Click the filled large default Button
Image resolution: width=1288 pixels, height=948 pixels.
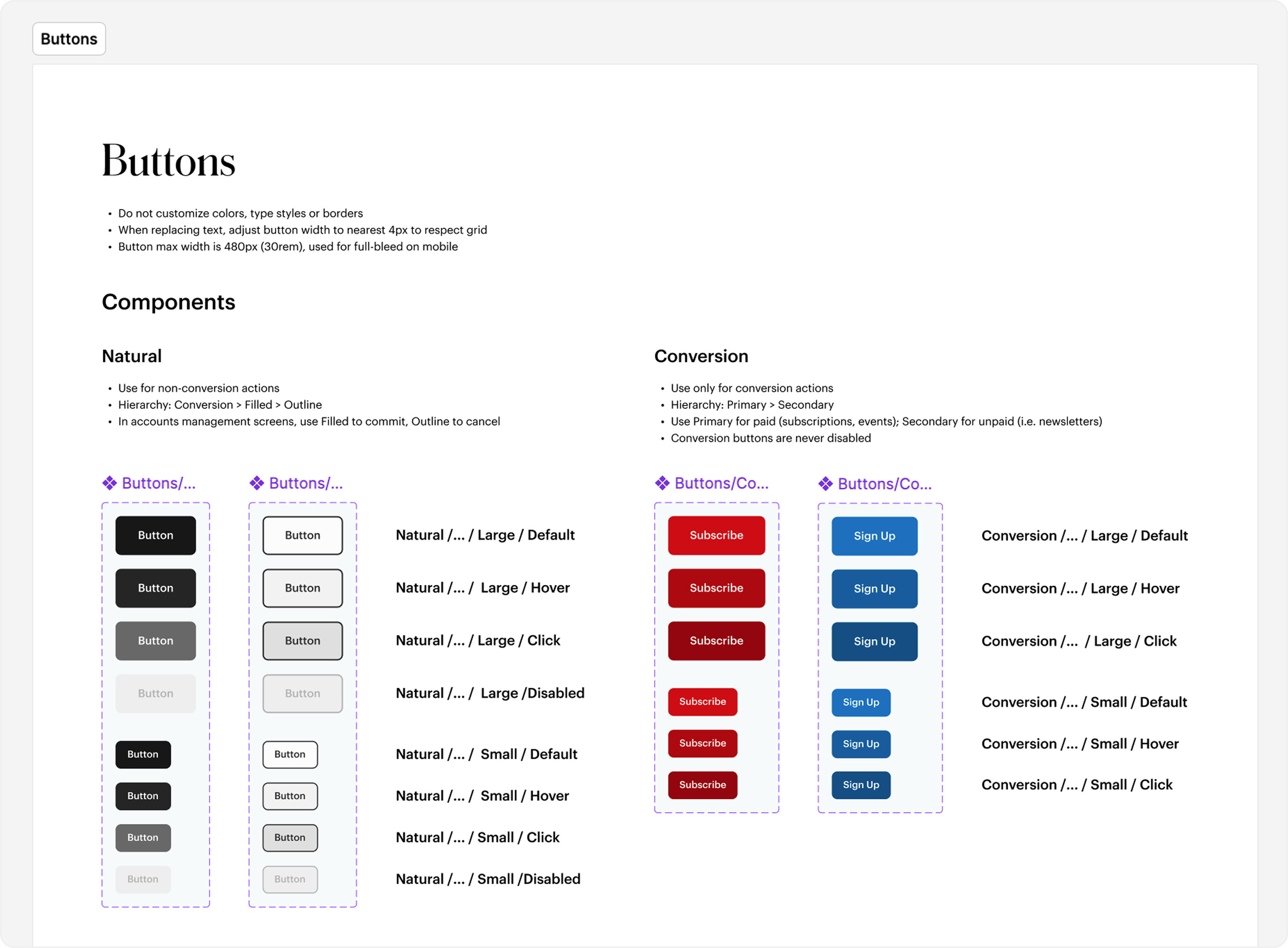point(155,535)
